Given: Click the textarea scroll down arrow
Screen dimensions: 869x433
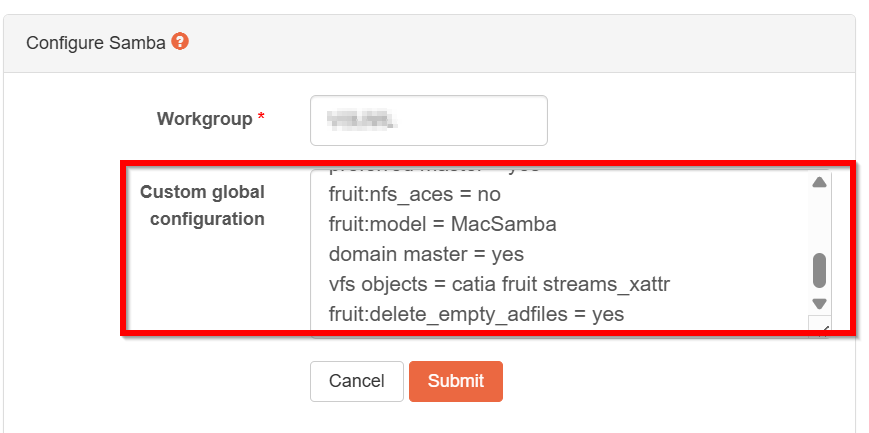Looking at the screenshot, I should point(819,303).
